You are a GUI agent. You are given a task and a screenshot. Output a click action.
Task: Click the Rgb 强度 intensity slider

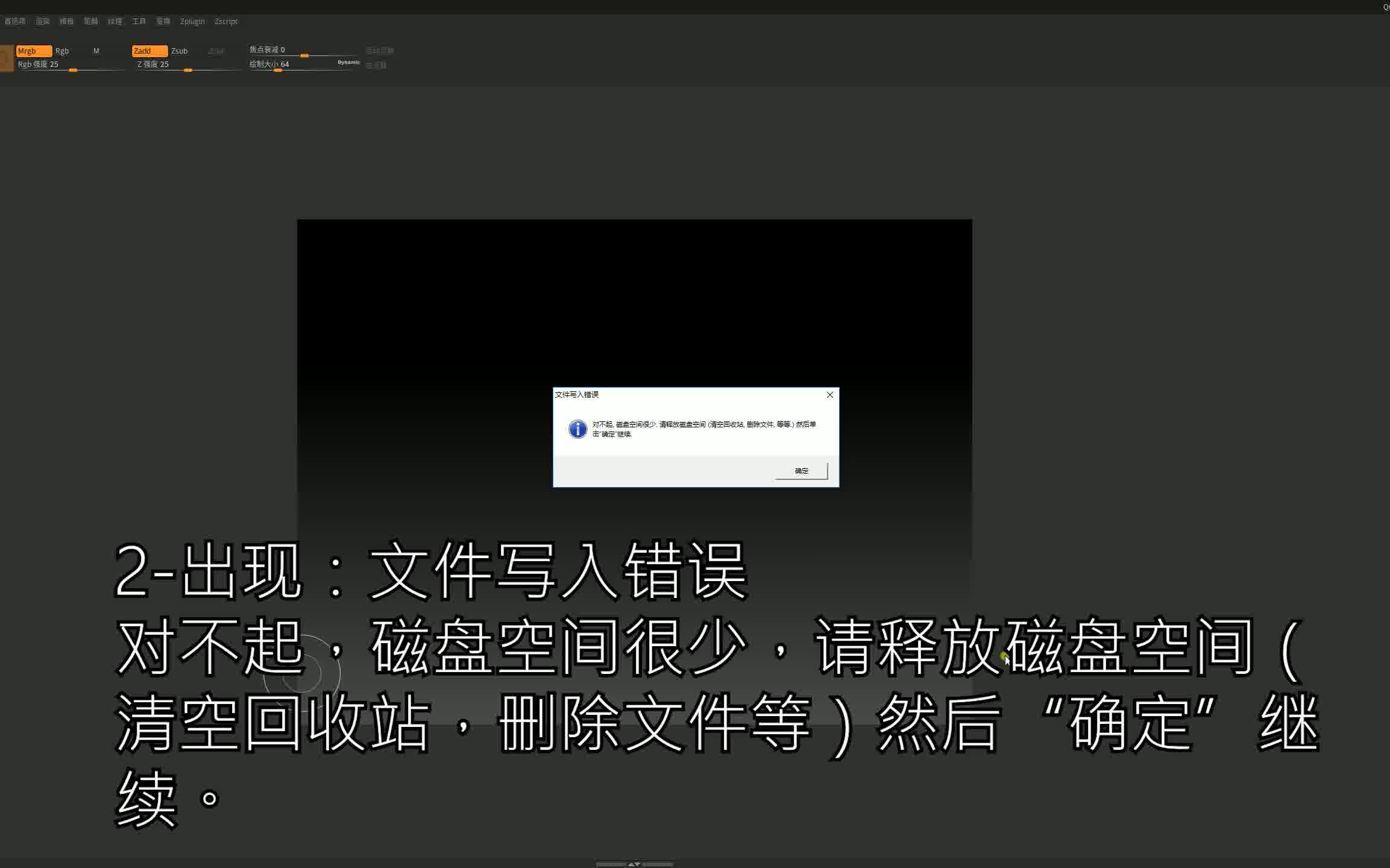click(72, 70)
